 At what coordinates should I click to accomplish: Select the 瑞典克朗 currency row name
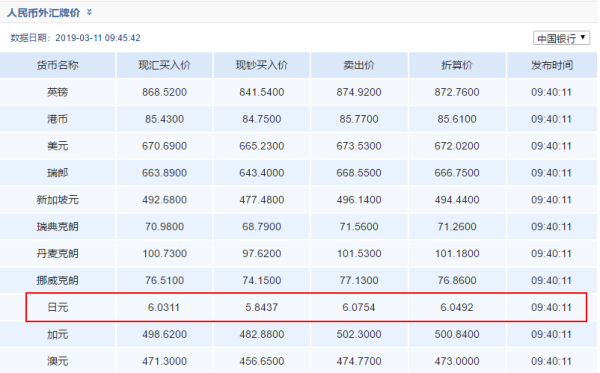click(x=57, y=226)
